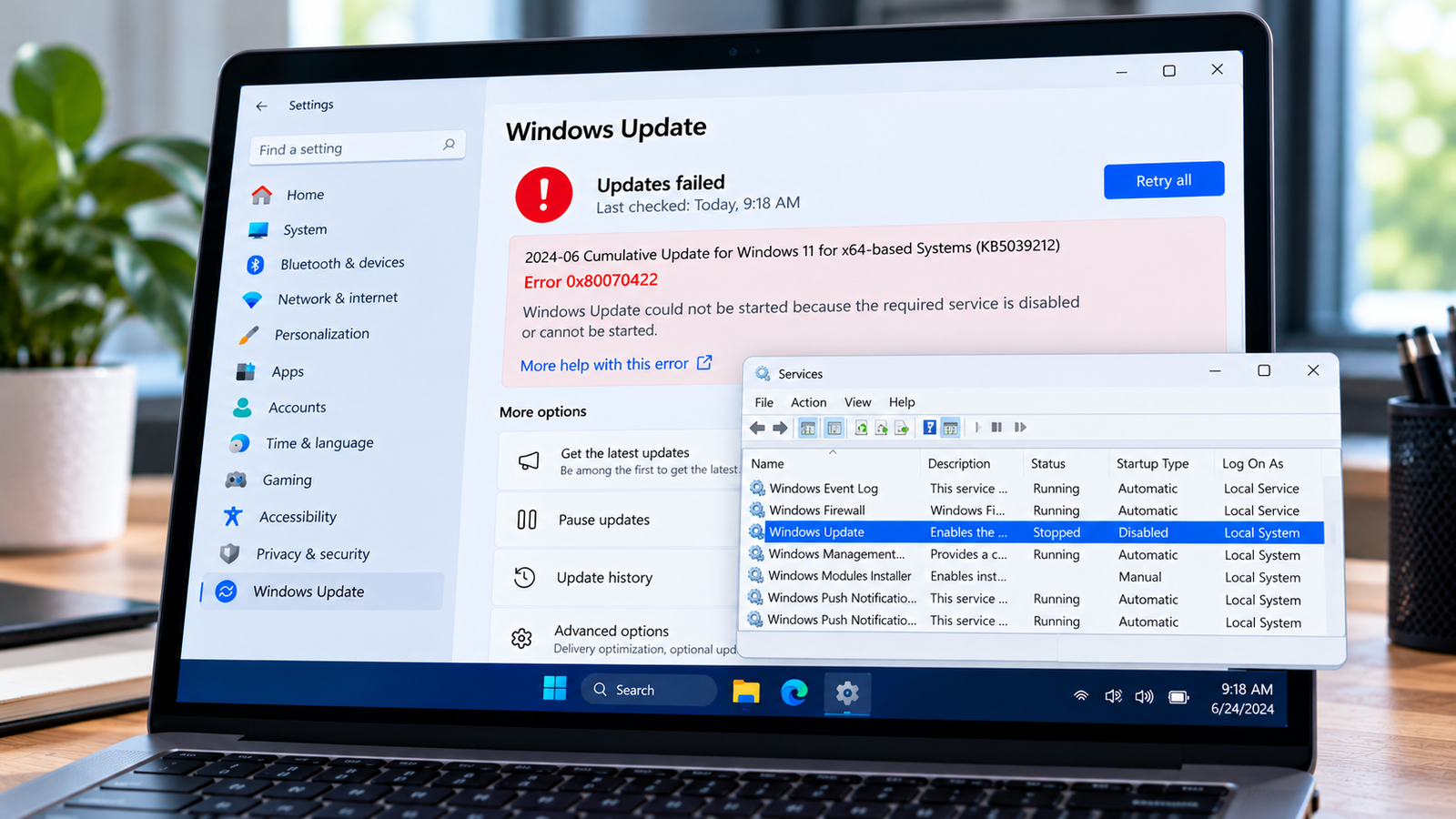The width and height of the screenshot is (1456, 819).
Task: Click the Back arrow in Services toolbar
Action: click(x=757, y=428)
